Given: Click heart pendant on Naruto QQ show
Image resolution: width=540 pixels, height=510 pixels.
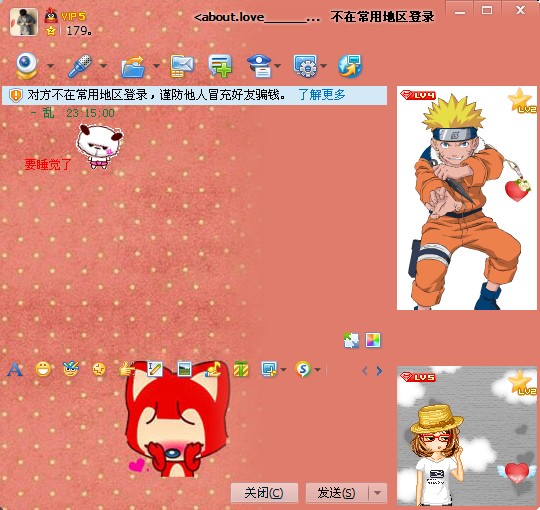Looking at the screenshot, I should point(517,189).
